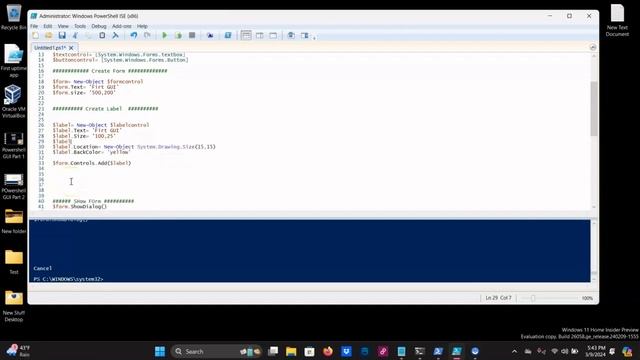
Task: Run Selection toolbar icon
Action: point(178,36)
